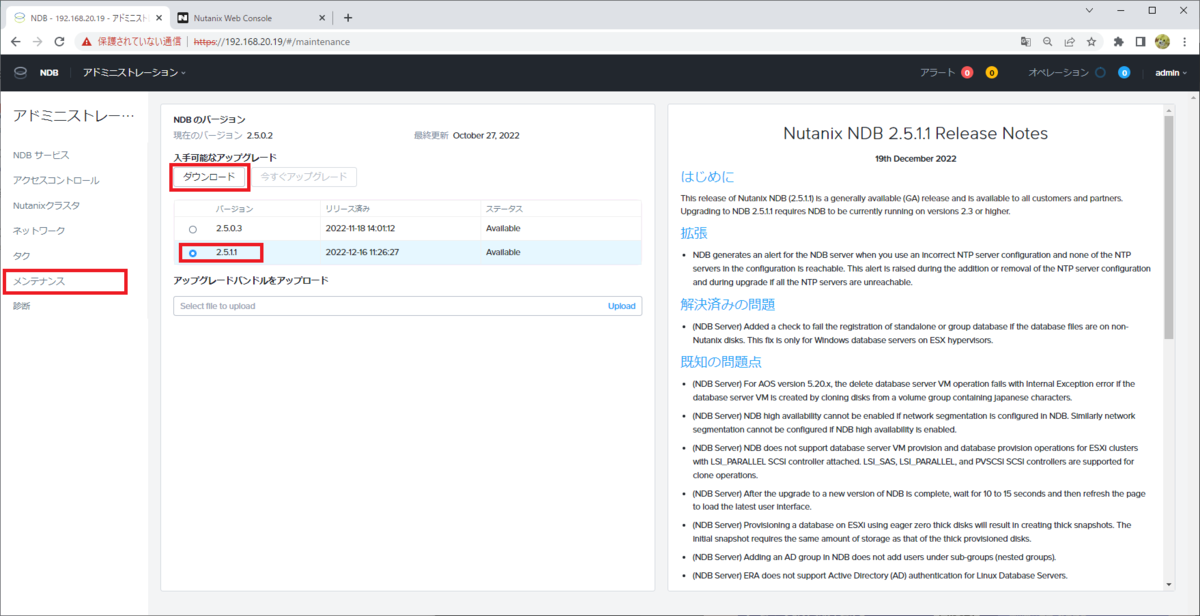Click the insecure connection warning icon
The image size is (1200, 616).
[x=87, y=42]
